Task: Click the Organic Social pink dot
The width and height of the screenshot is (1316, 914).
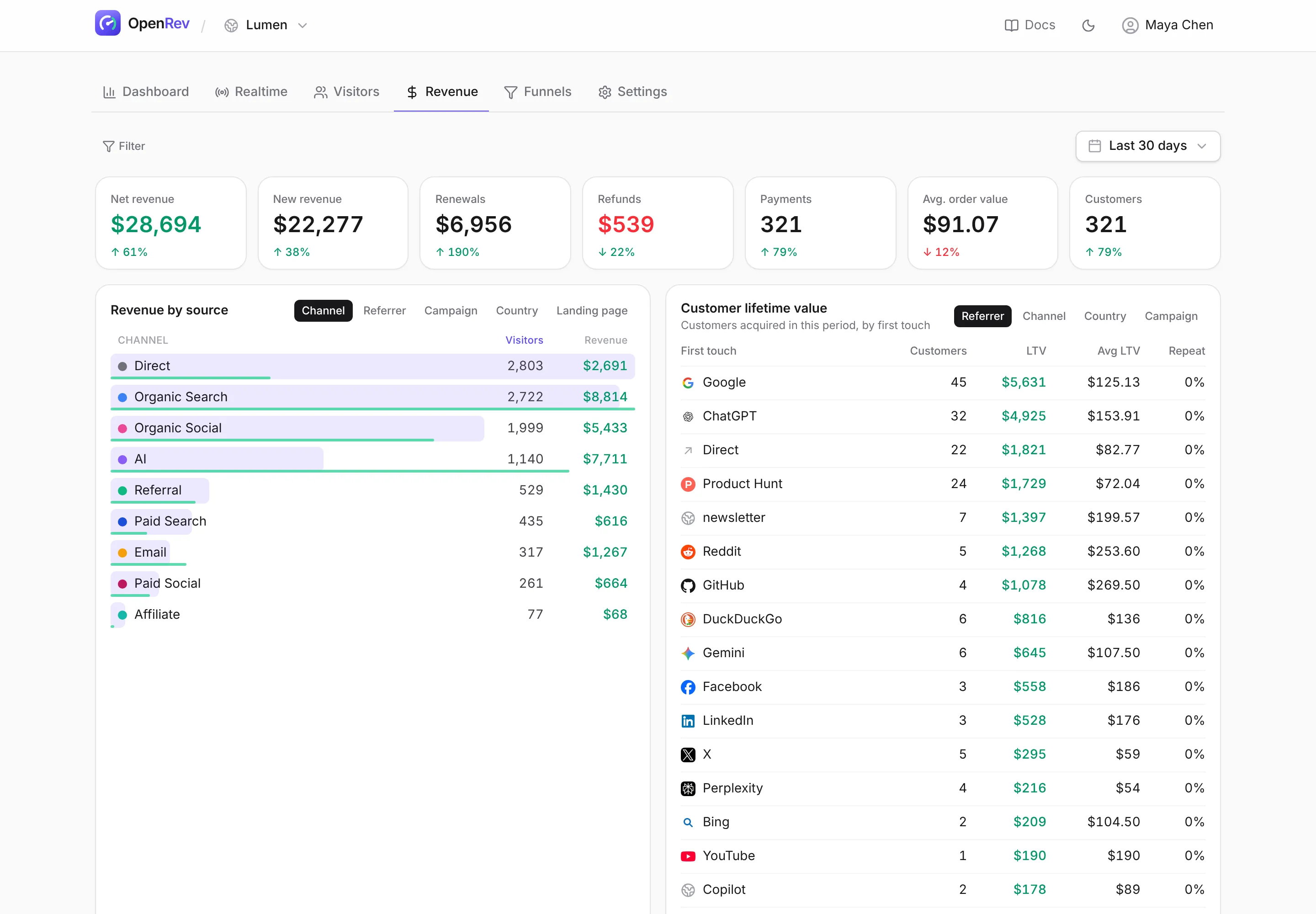Action: coord(122,428)
